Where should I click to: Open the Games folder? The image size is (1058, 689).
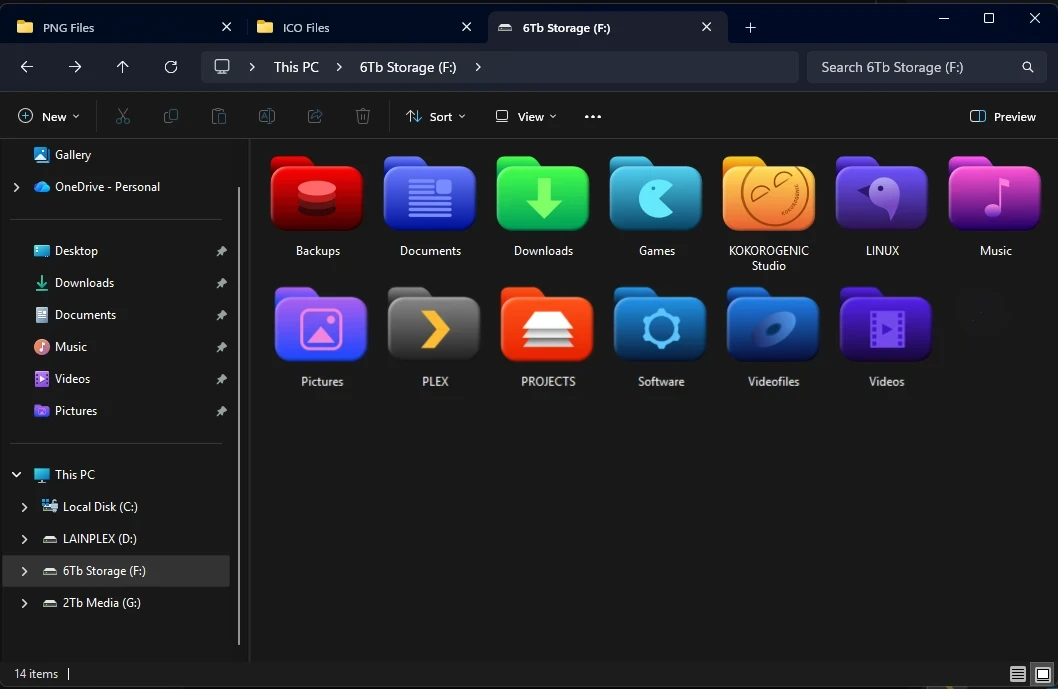coord(656,194)
